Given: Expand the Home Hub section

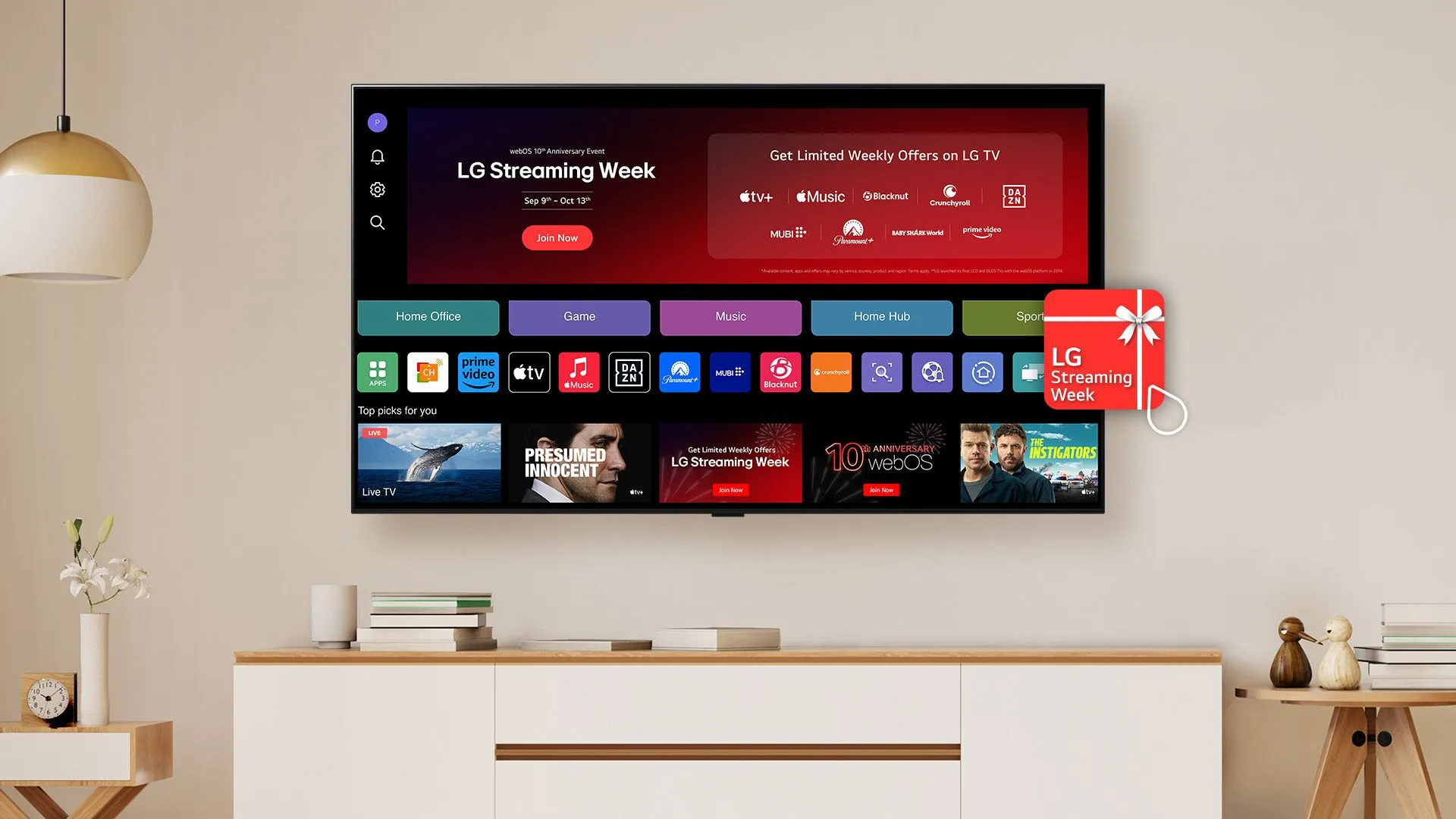Looking at the screenshot, I should (880, 316).
